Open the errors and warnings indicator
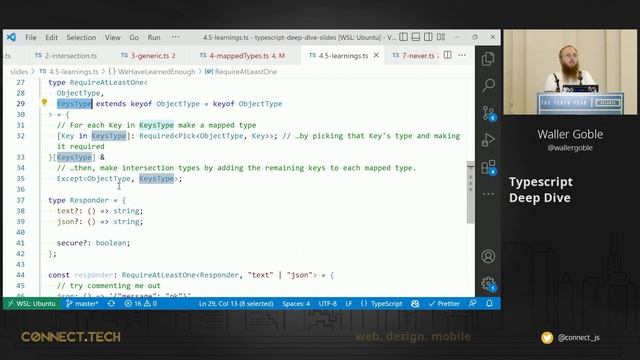The height and width of the screenshot is (360, 640). point(141,304)
